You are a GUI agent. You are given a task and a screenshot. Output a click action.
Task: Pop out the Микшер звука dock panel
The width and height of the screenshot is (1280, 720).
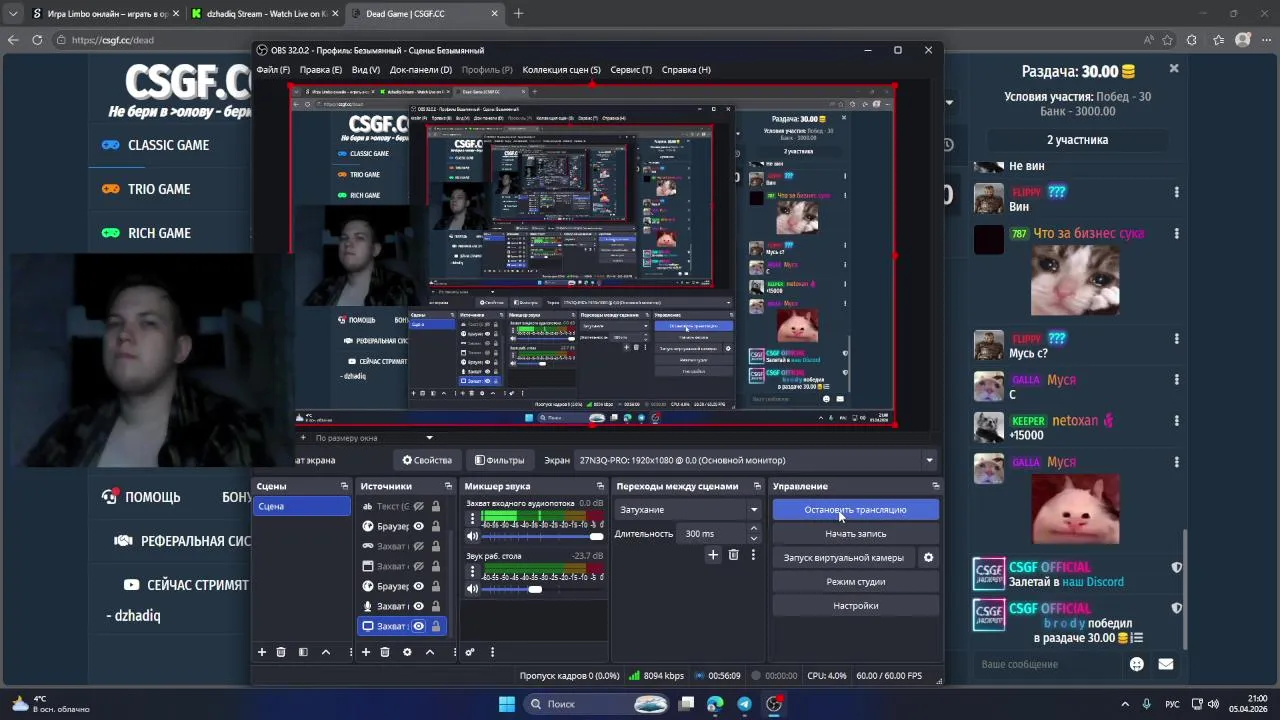600,486
